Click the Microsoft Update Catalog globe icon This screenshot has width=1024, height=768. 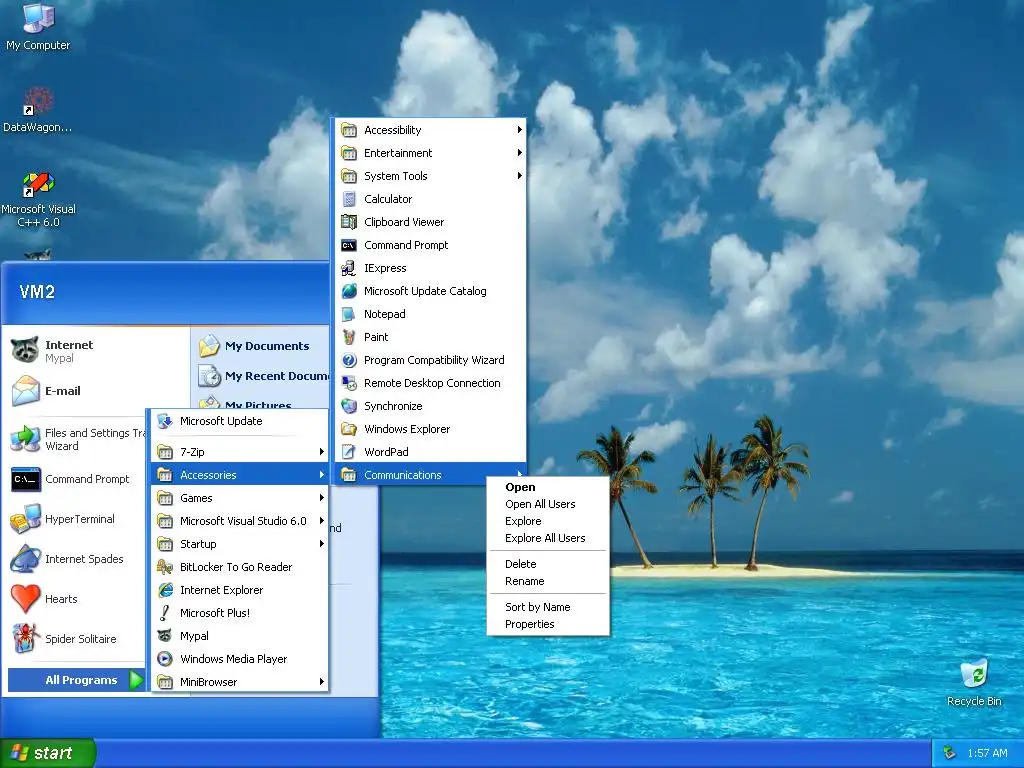[349, 291]
